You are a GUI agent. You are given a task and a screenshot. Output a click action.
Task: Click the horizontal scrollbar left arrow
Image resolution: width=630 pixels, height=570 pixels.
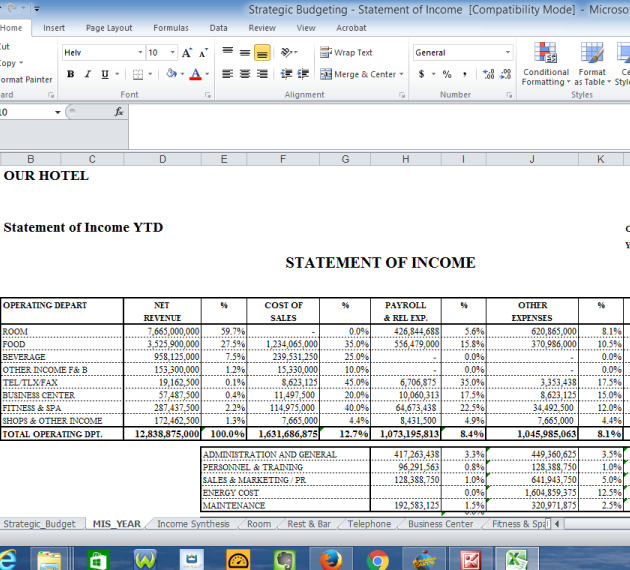[557, 524]
